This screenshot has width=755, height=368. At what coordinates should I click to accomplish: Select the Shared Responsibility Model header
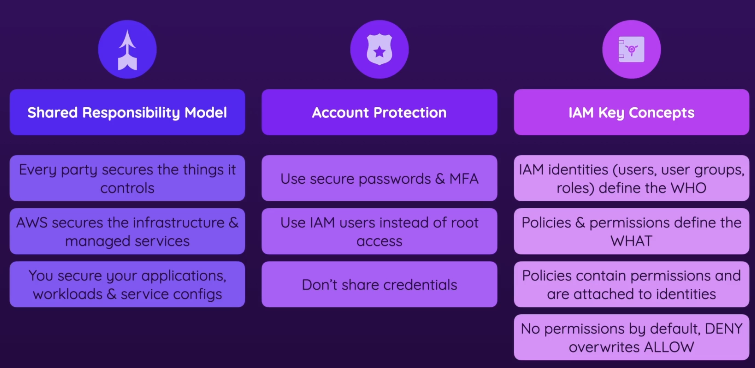[127, 112]
